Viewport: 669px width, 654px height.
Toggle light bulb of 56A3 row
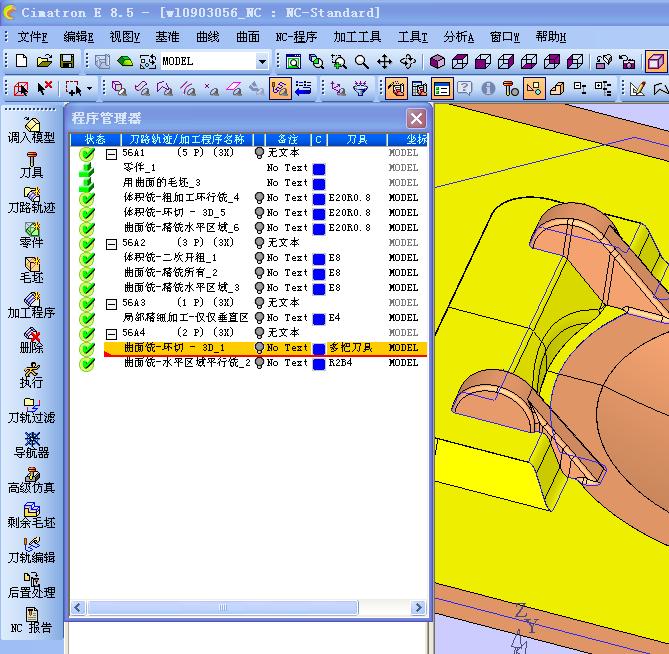point(259,302)
